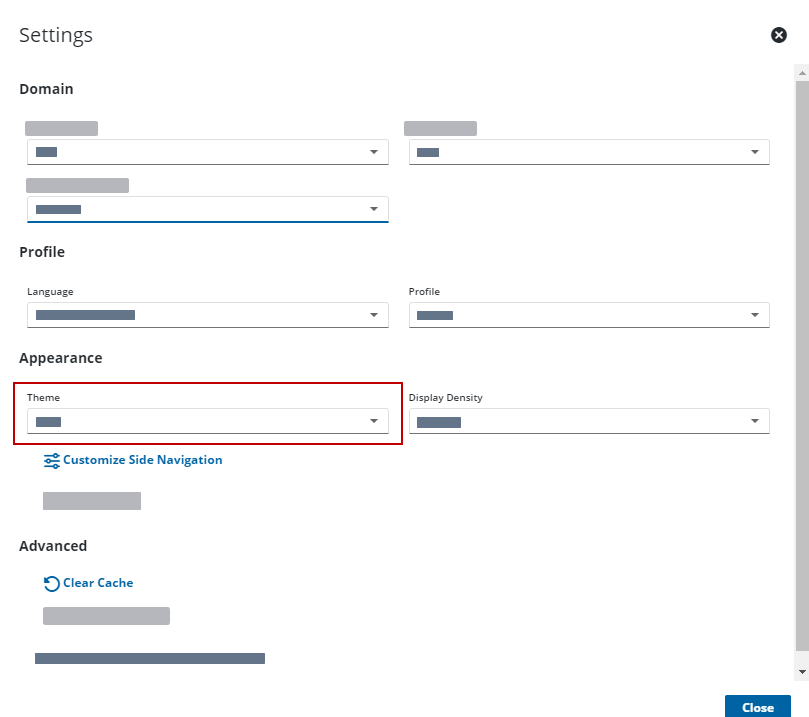Expand the Profile dropdown
809x717 pixels.
589,315
